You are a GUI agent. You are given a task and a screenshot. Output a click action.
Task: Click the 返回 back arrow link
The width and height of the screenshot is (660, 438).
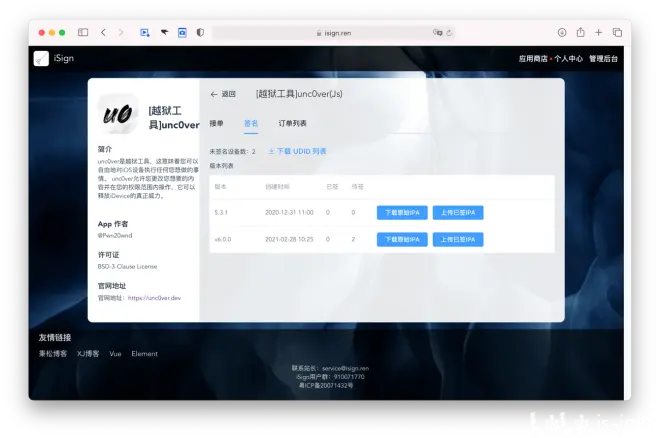(223, 94)
